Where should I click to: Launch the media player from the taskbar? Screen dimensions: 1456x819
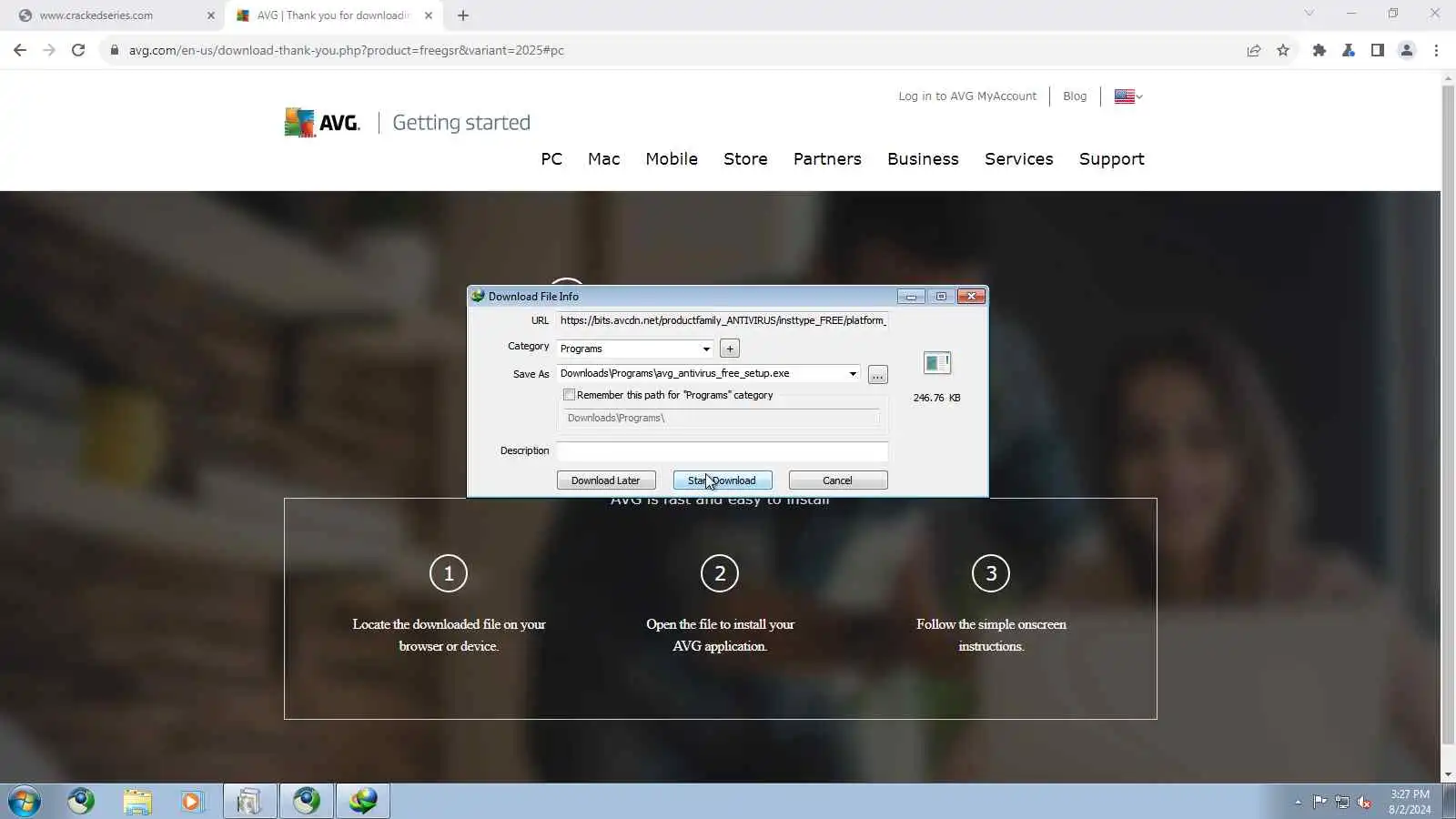pos(192,802)
